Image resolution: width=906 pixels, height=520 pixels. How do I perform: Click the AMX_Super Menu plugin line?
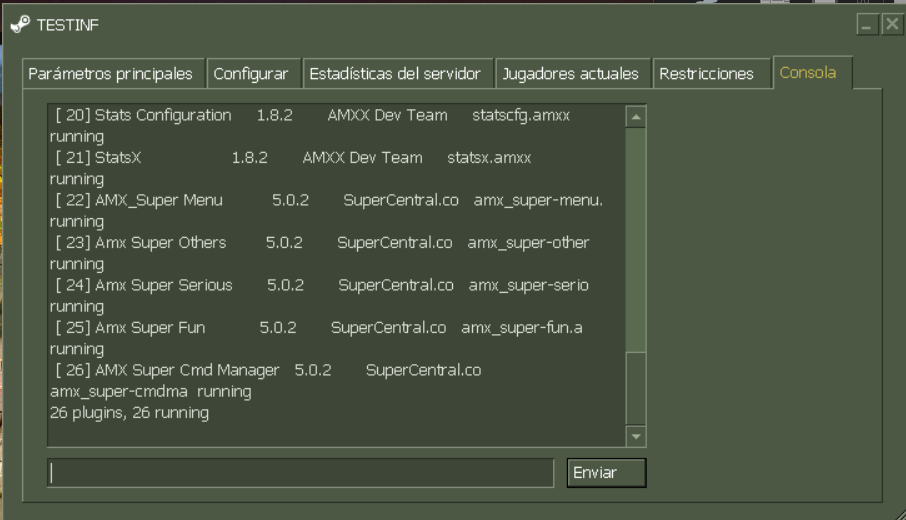[x=329, y=200]
